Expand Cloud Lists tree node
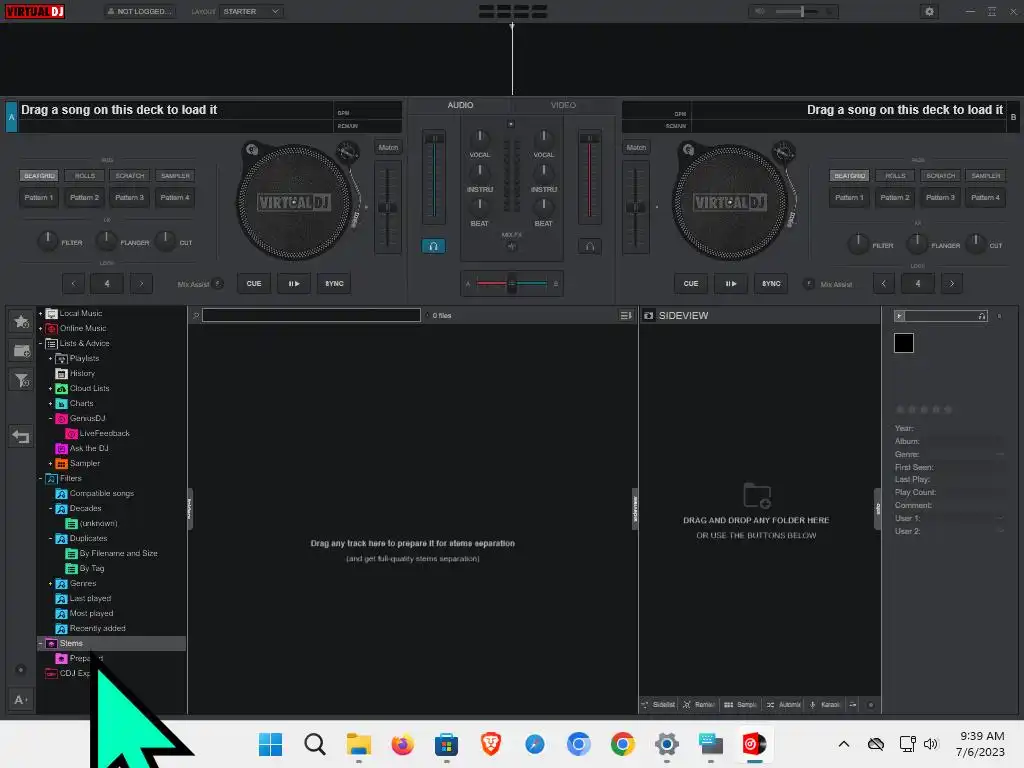The width and height of the screenshot is (1024, 768). point(50,389)
